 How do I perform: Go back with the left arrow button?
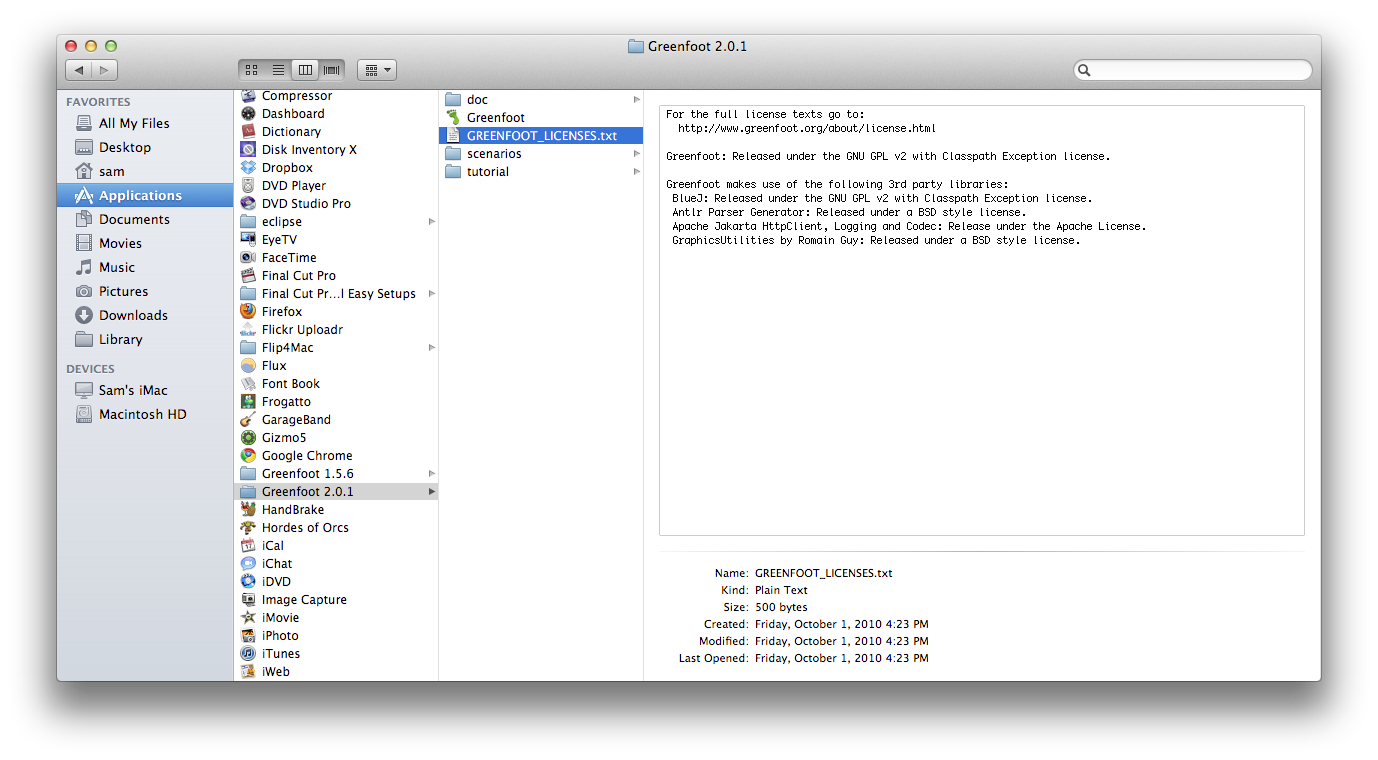click(79, 70)
